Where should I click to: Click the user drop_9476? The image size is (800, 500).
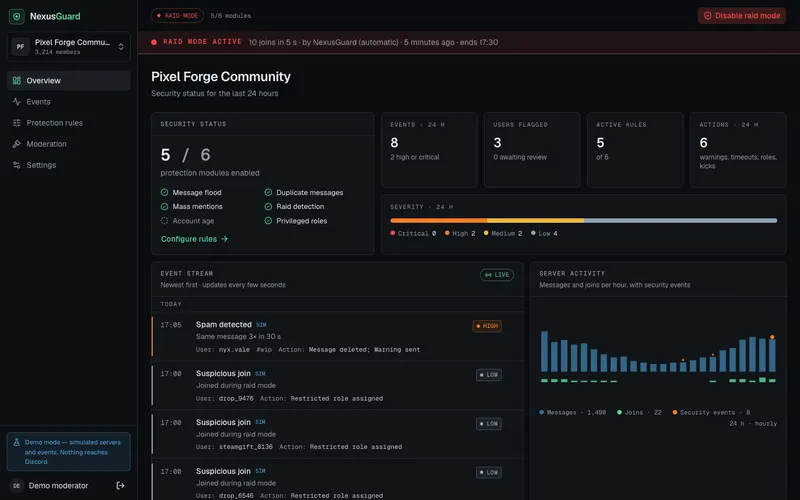[236, 398]
